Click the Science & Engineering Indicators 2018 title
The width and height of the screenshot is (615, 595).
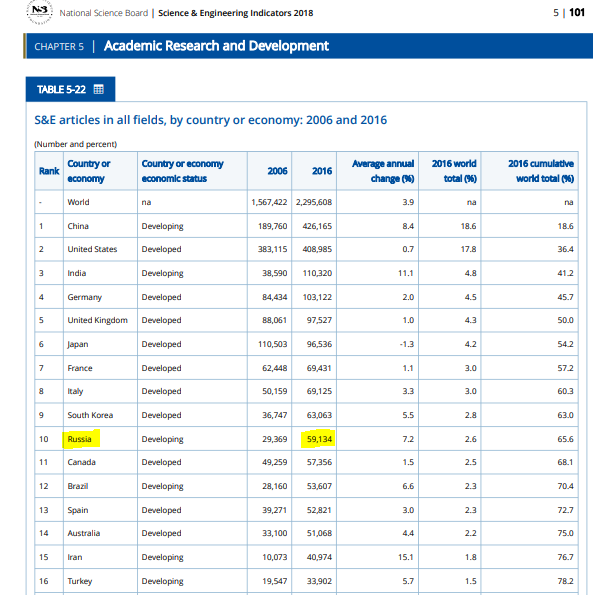236,13
